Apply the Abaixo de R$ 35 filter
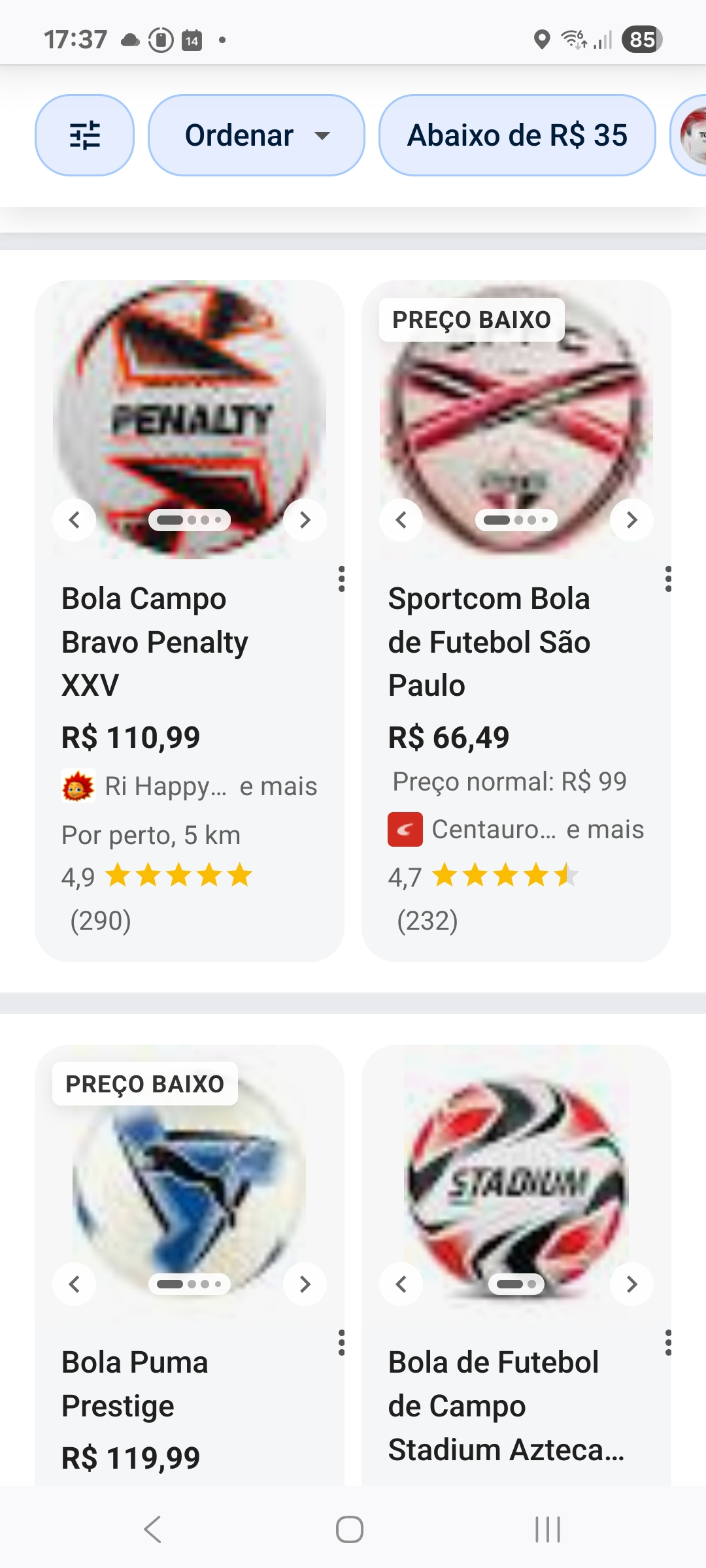 click(x=517, y=135)
